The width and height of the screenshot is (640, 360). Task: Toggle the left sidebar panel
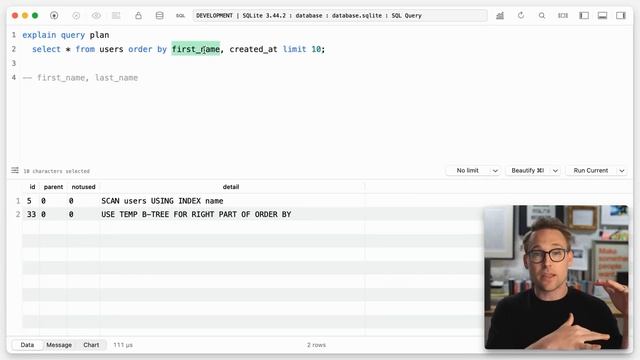(584, 16)
